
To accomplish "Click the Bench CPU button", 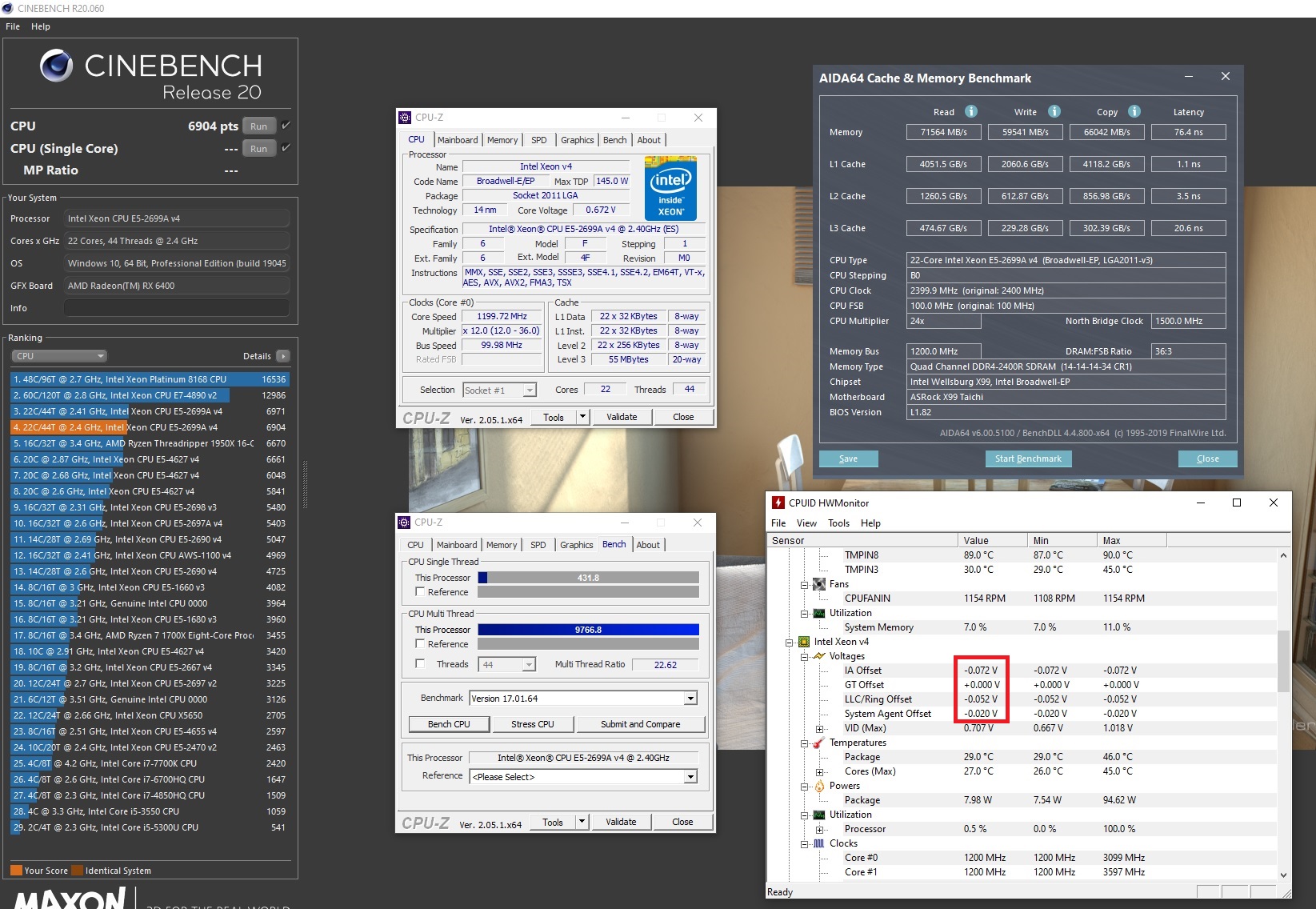I will click(449, 724).
